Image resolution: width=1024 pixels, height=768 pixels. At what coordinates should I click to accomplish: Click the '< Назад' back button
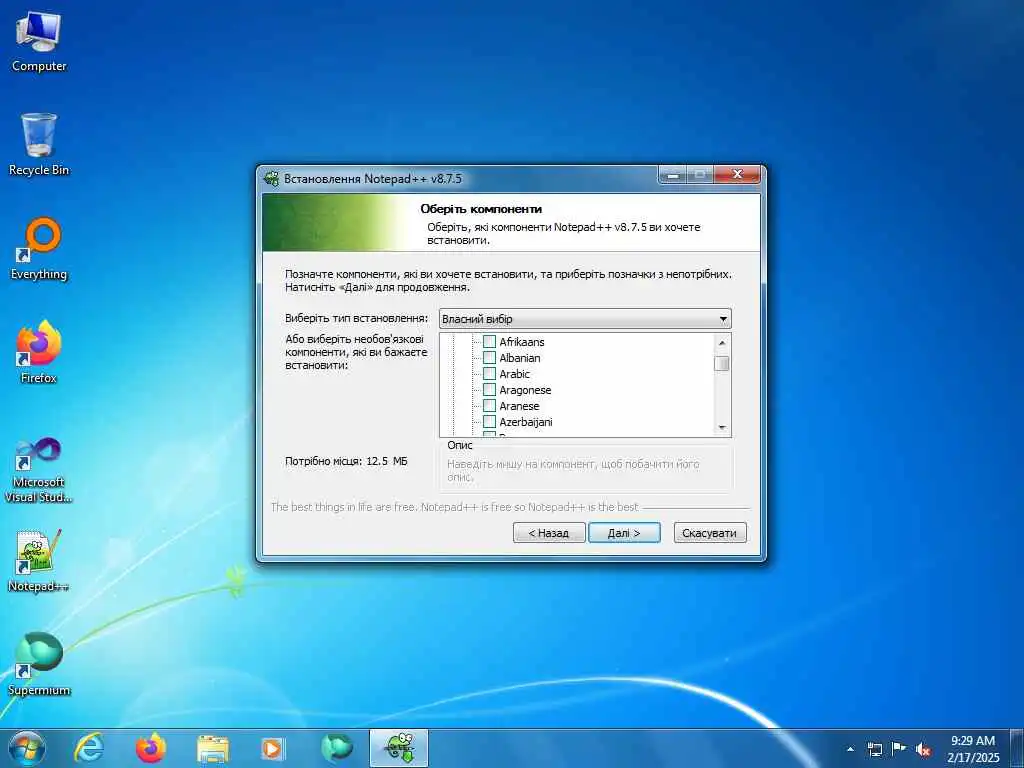(549, 533)
